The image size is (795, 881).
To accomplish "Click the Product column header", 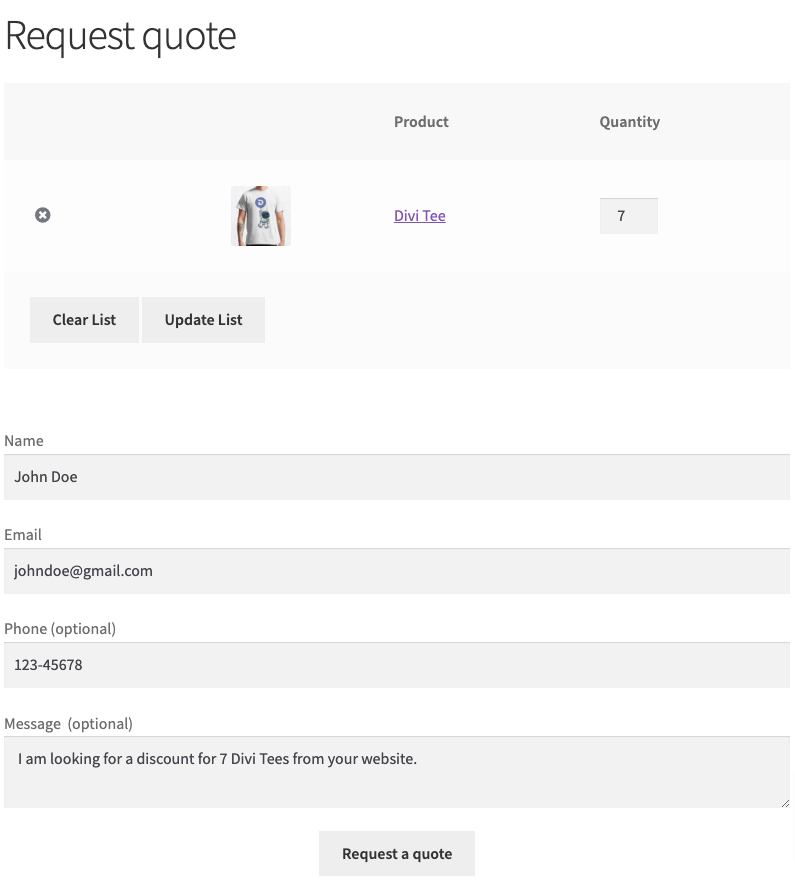I will [x=421, y=122].
